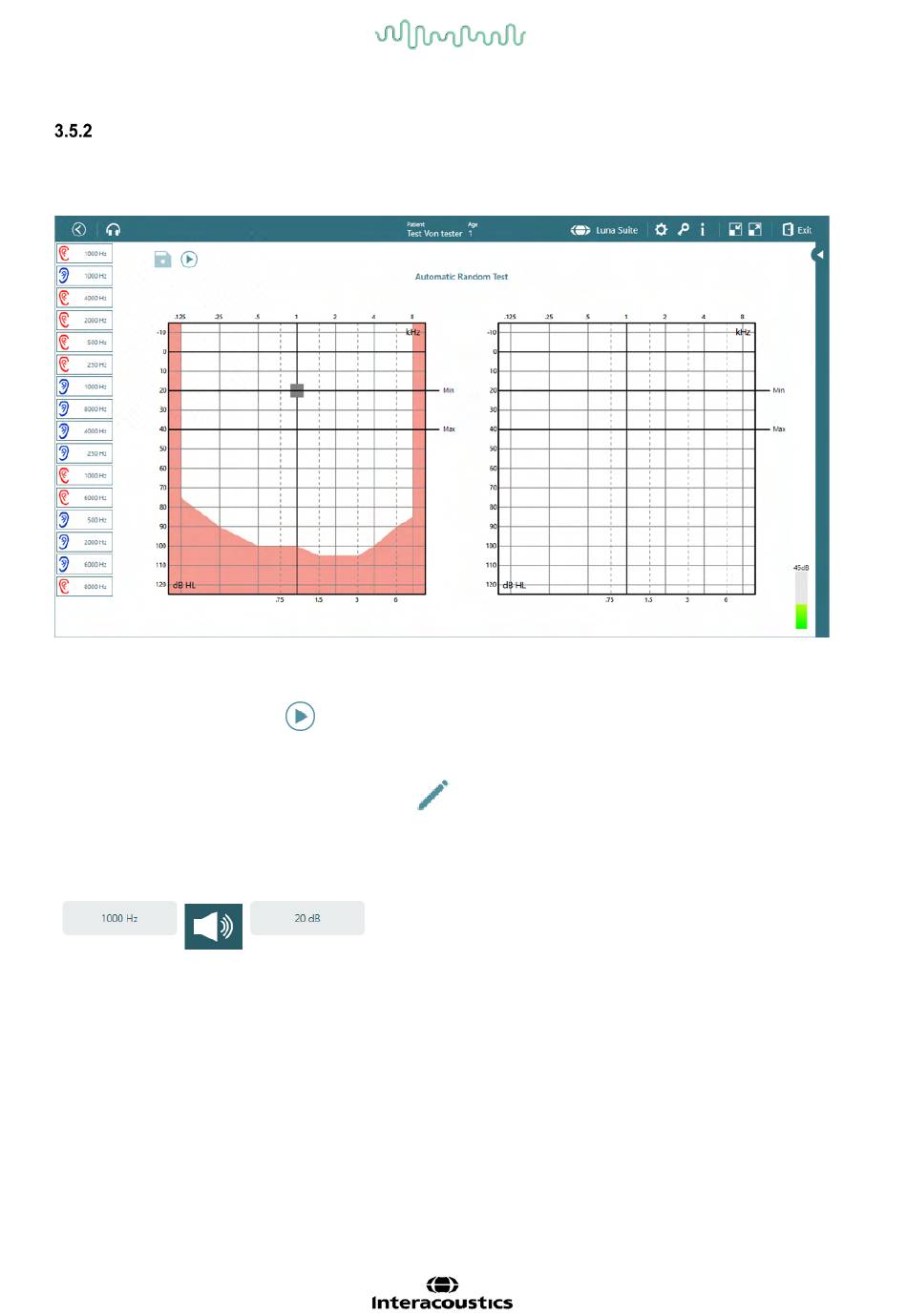Screen dimensions: 907x1316
Task: Click the Exit button
Action: [x=797, y=230]
